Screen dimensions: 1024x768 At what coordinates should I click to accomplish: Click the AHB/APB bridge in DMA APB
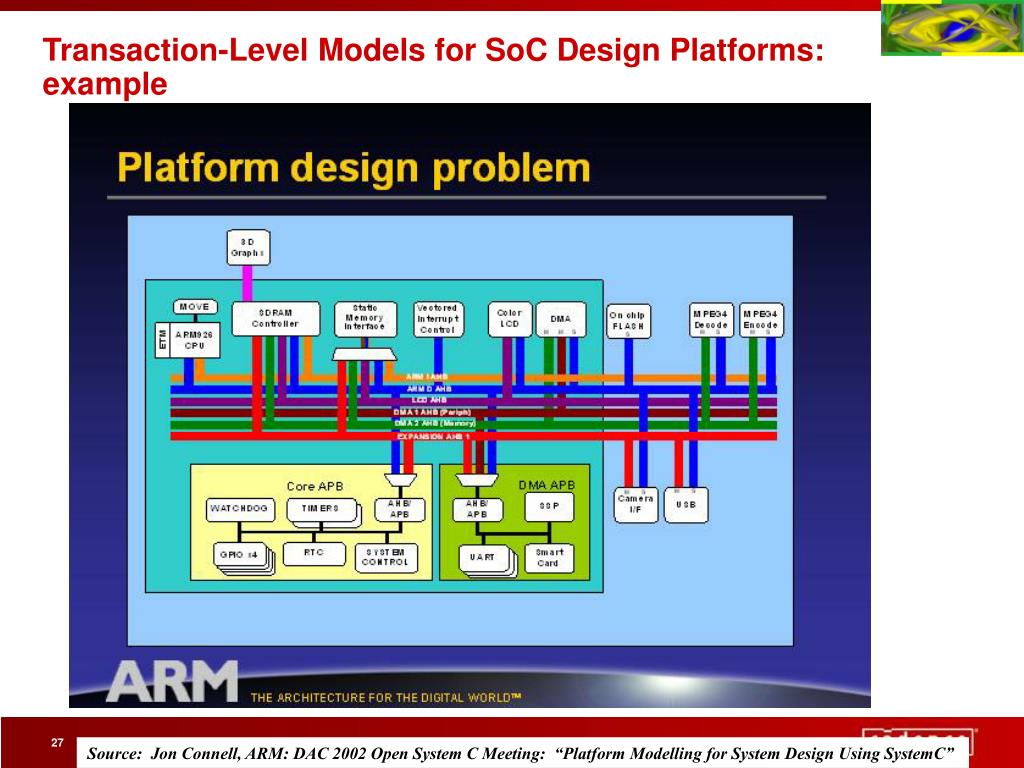[477, 509]
